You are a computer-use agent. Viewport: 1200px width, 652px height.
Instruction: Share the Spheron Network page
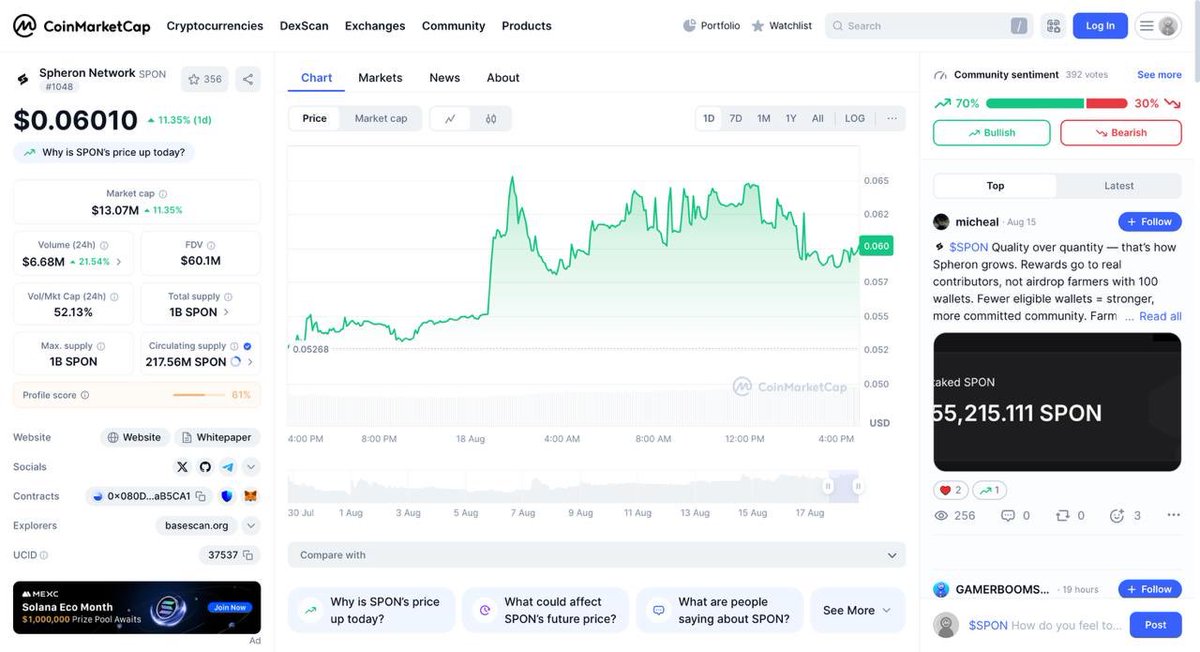(248, 79)
